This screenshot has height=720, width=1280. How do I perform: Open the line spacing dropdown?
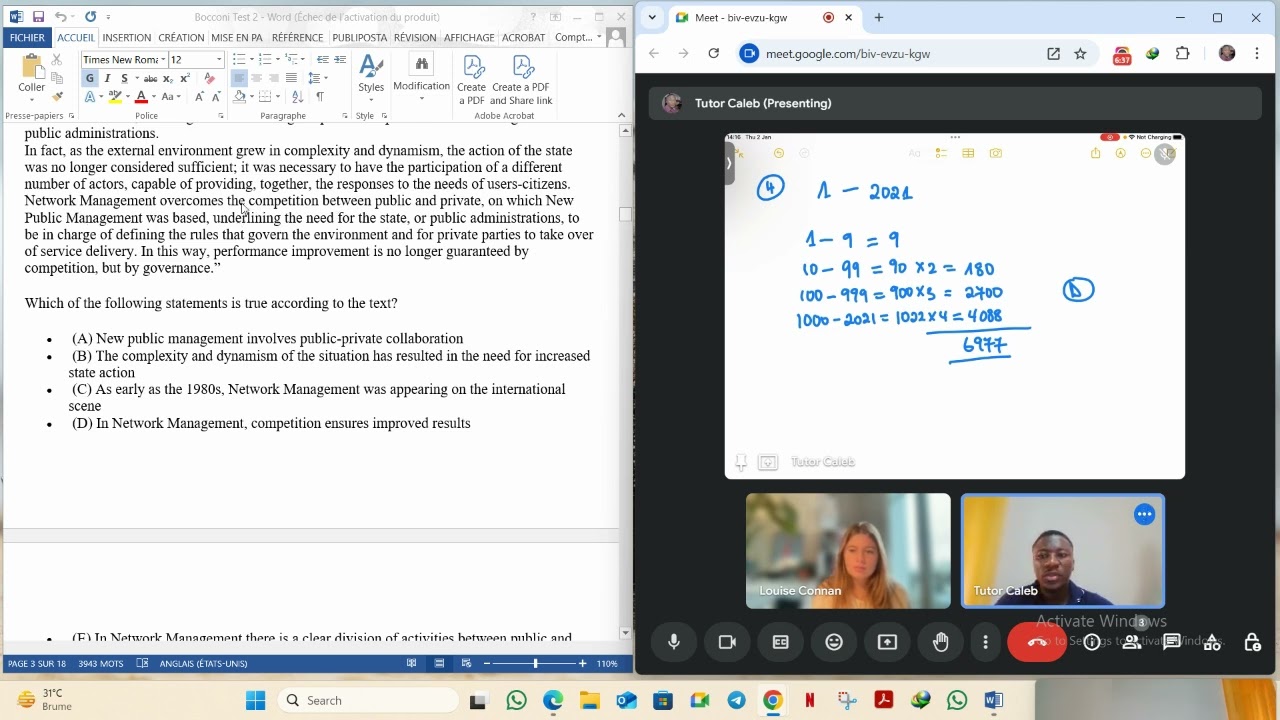(318, 78)
